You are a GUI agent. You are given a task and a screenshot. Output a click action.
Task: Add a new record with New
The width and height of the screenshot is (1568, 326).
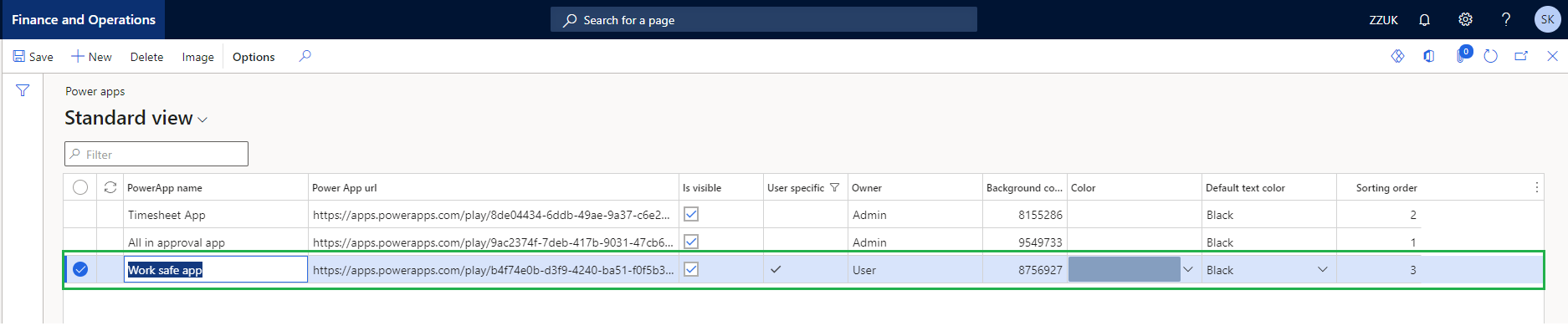pyautogui.click(x=91, y=57)
